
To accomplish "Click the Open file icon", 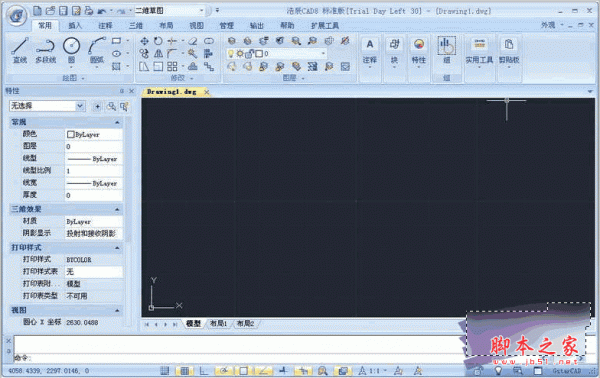I will 50,11.
